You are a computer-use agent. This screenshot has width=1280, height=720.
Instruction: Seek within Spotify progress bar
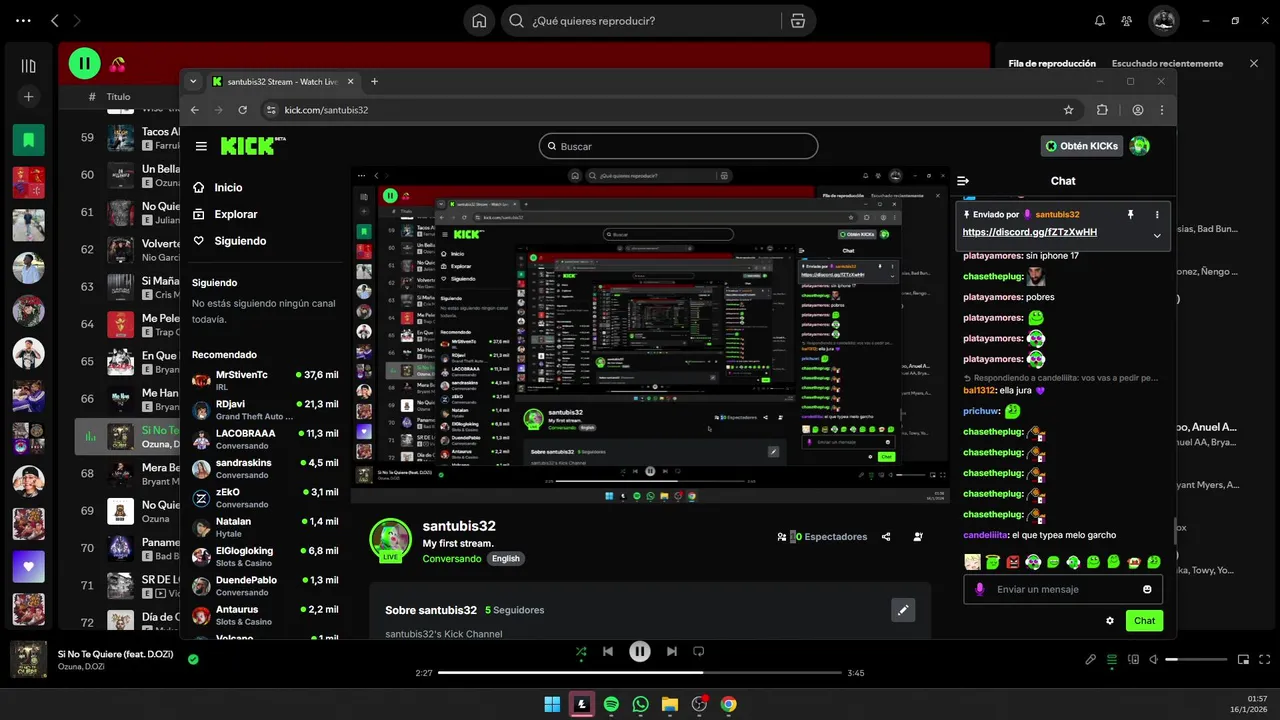(640, 673)
